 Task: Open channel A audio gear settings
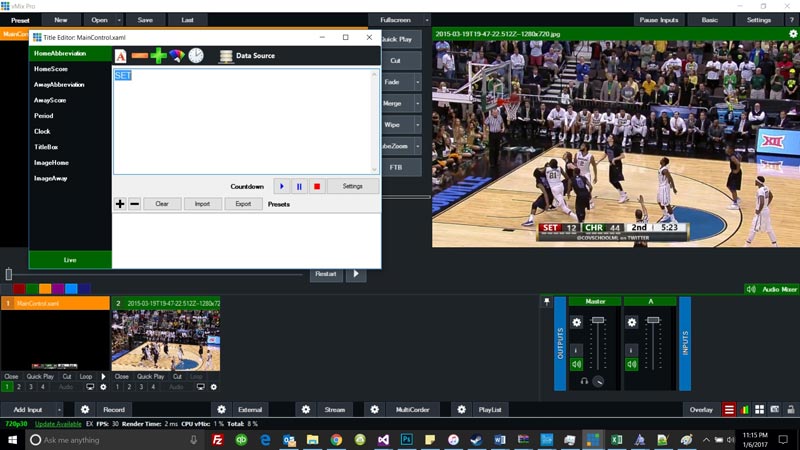632,322
